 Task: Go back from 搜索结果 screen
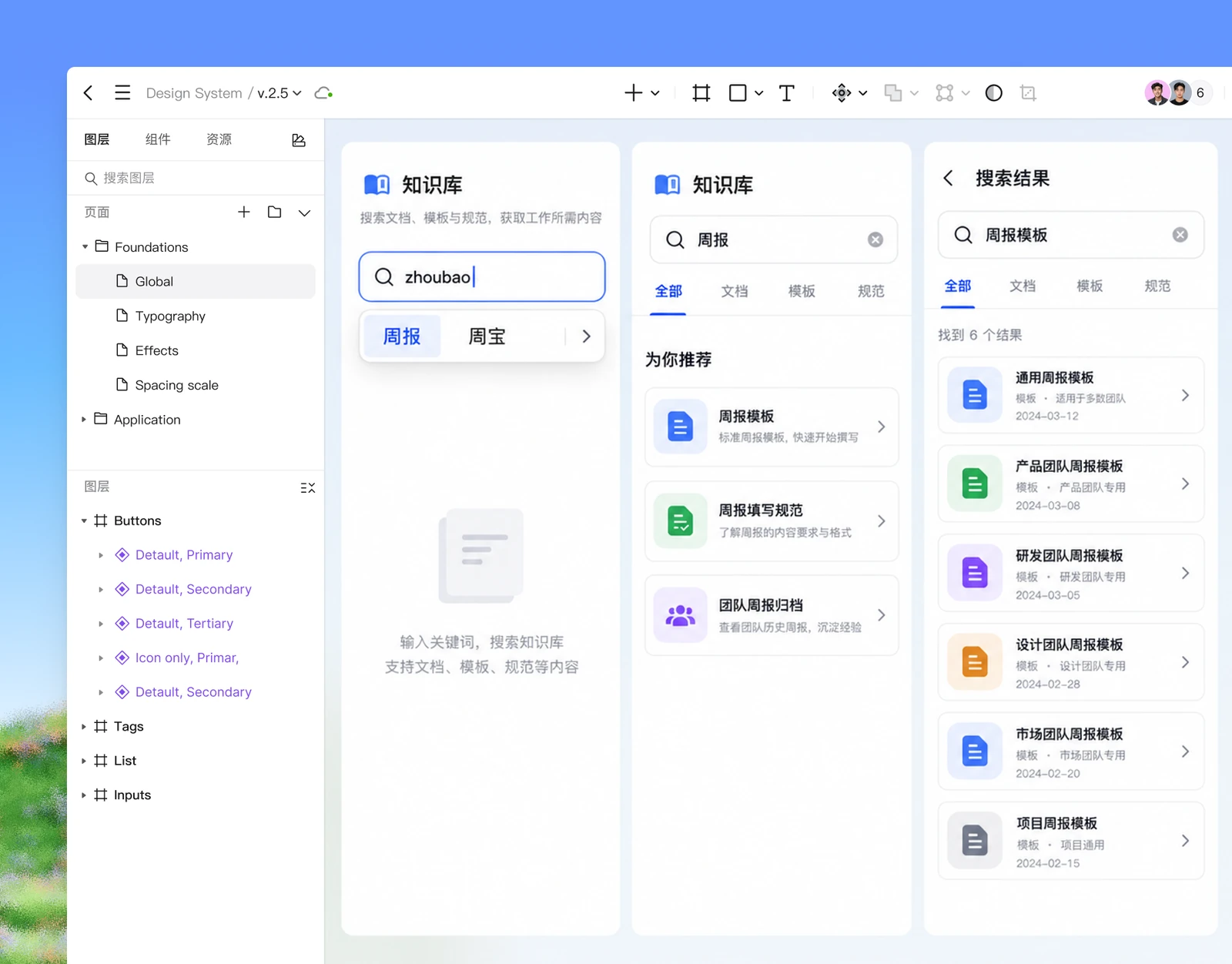[949, 178]
